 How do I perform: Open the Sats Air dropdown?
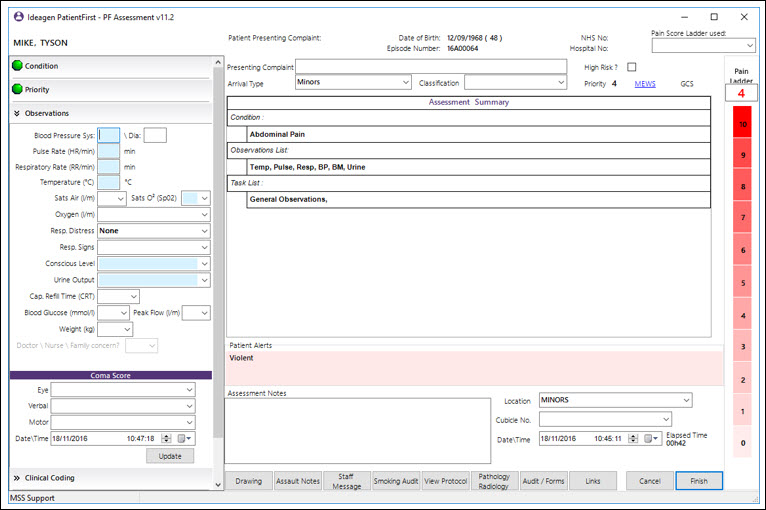tap(121, 198)
